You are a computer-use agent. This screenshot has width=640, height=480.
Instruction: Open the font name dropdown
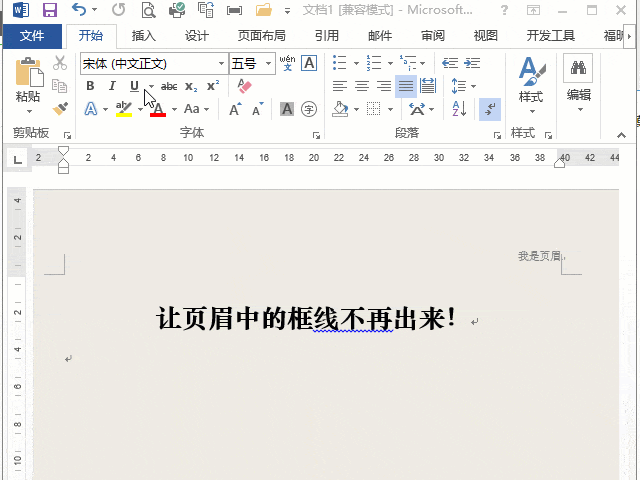click(x=221, y=63)
